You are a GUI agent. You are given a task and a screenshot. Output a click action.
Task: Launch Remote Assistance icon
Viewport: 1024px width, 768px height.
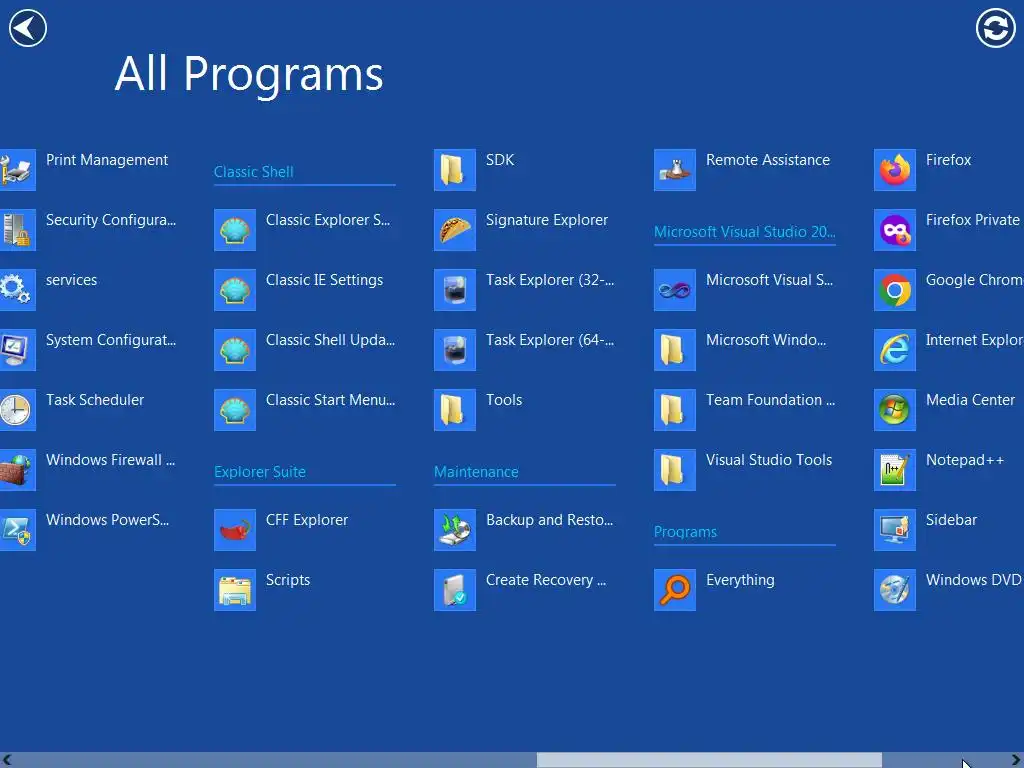[675, 170]
